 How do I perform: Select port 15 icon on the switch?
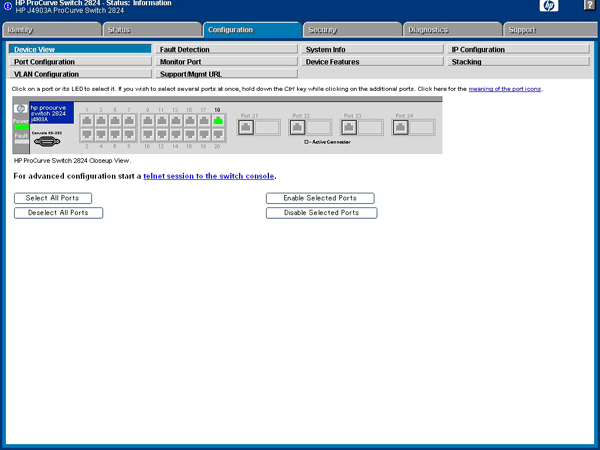[190, 121]
